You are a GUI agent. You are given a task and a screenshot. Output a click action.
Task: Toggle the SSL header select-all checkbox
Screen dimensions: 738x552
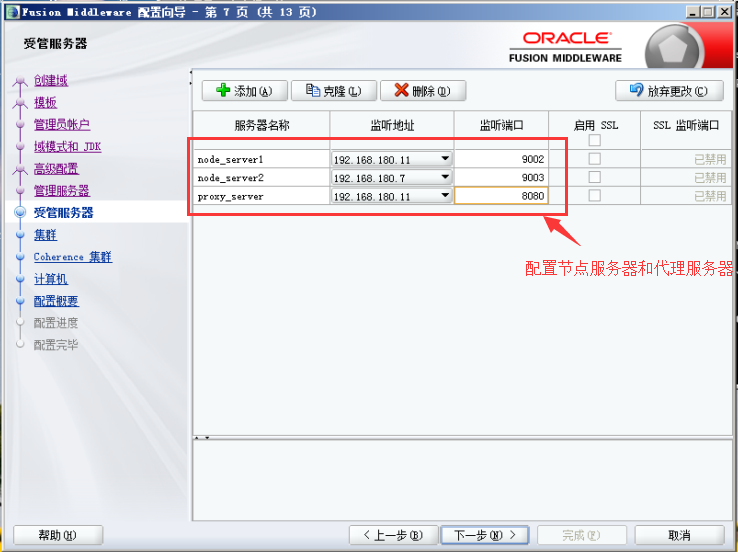(x=594, y=140)
